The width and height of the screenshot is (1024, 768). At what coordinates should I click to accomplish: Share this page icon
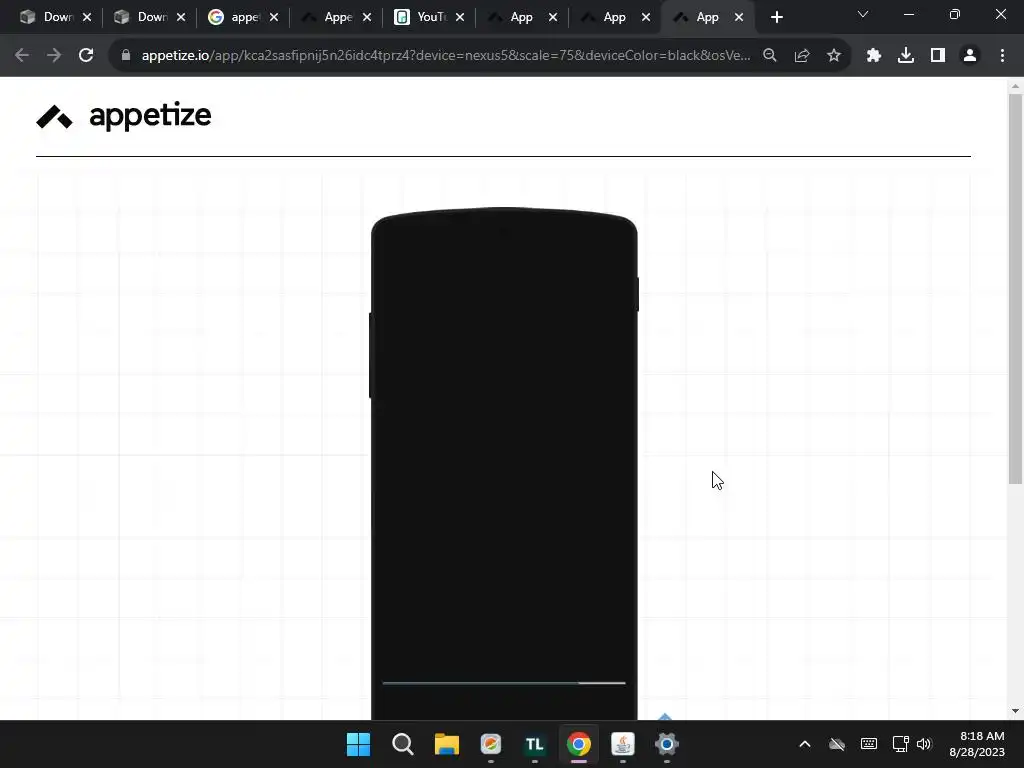(x=802, y=56)
